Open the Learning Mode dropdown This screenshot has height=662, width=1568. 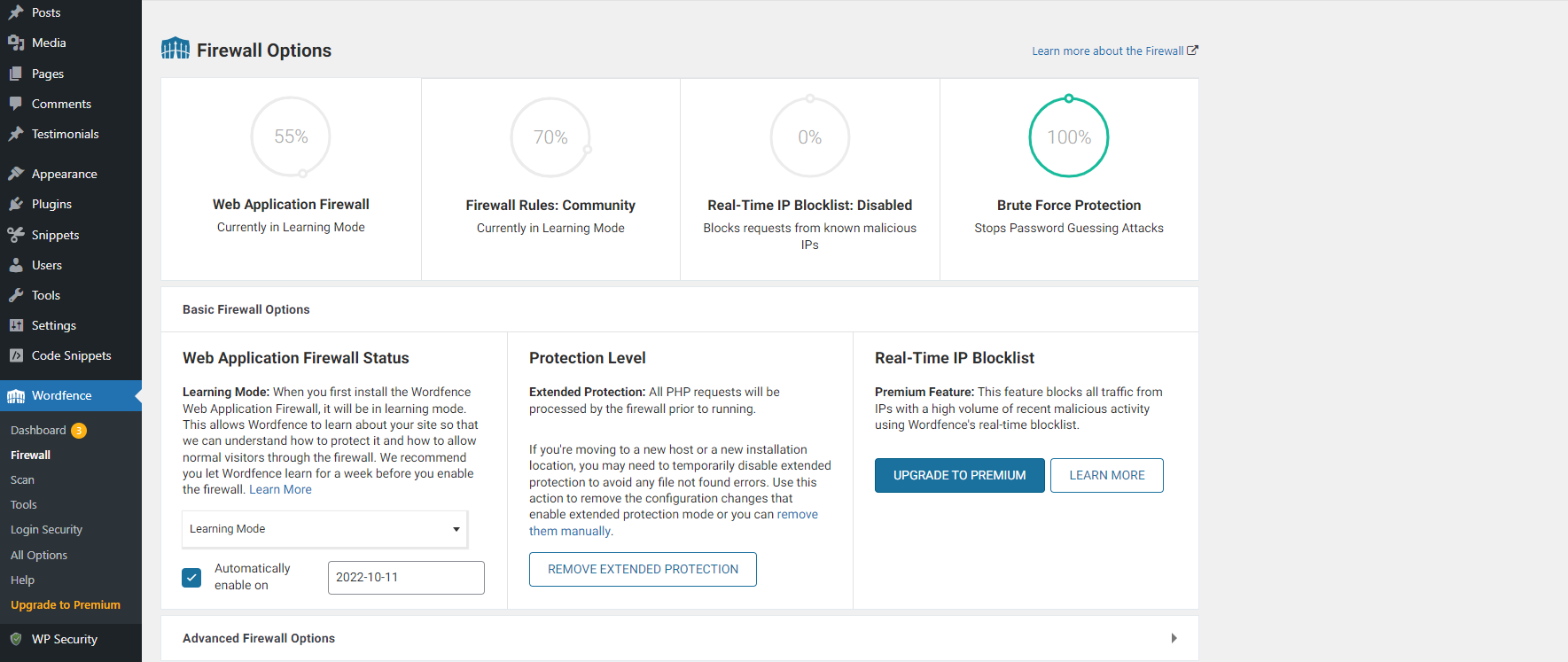pos(324,529)
